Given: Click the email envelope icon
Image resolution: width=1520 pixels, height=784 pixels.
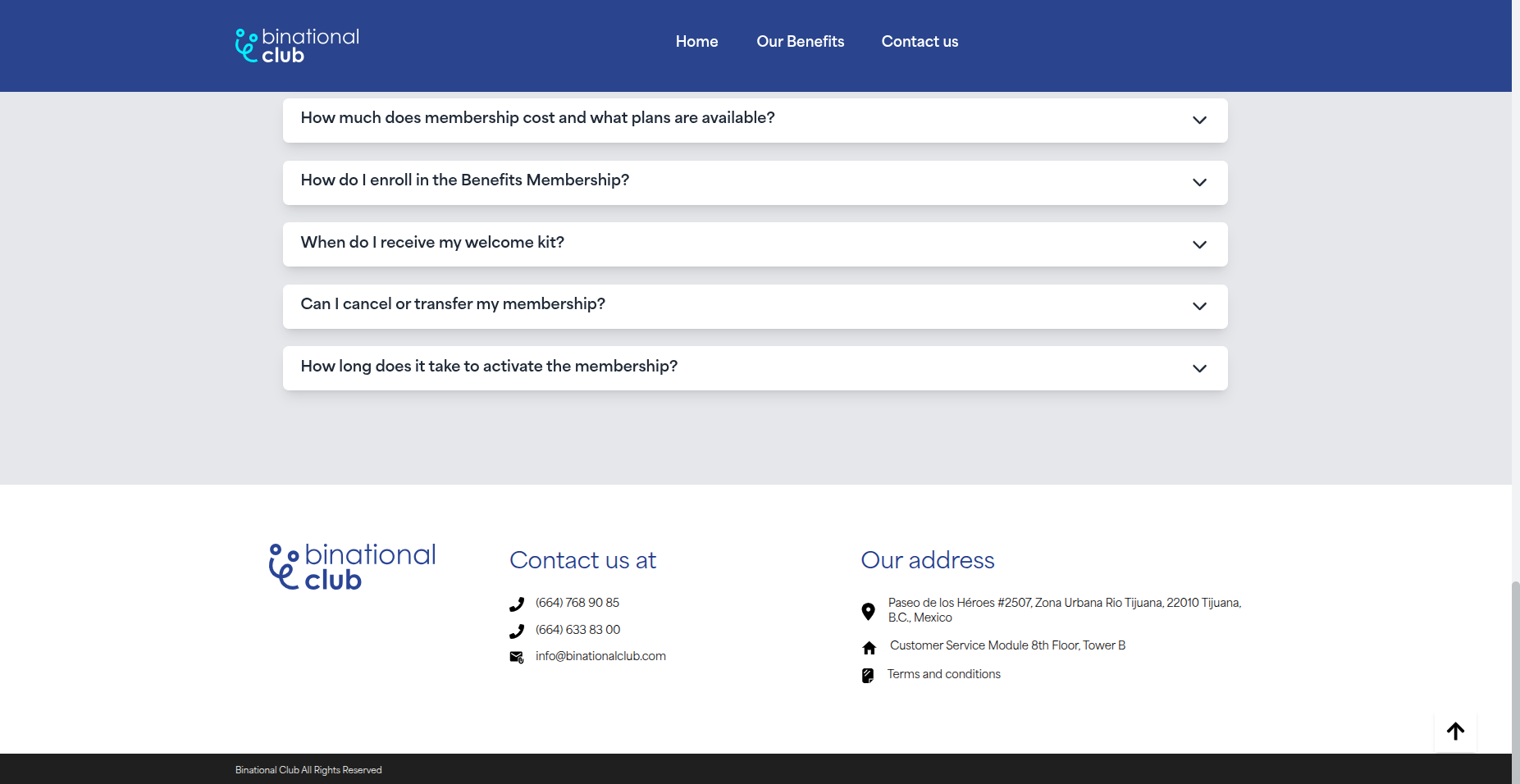Looking at the screenshot, I should tap(517, 657).
